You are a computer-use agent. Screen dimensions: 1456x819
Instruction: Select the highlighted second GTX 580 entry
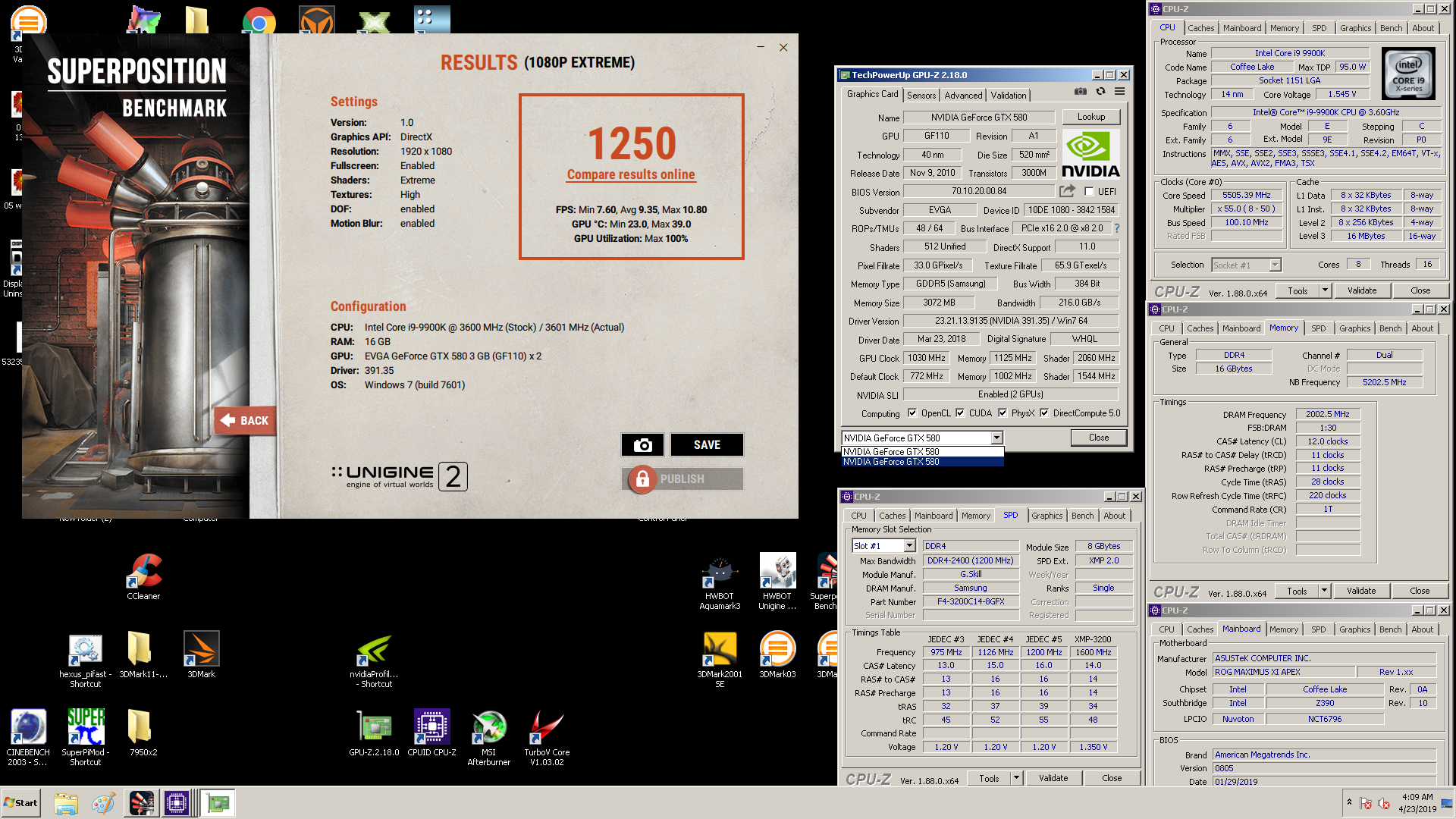coord(922,462)
